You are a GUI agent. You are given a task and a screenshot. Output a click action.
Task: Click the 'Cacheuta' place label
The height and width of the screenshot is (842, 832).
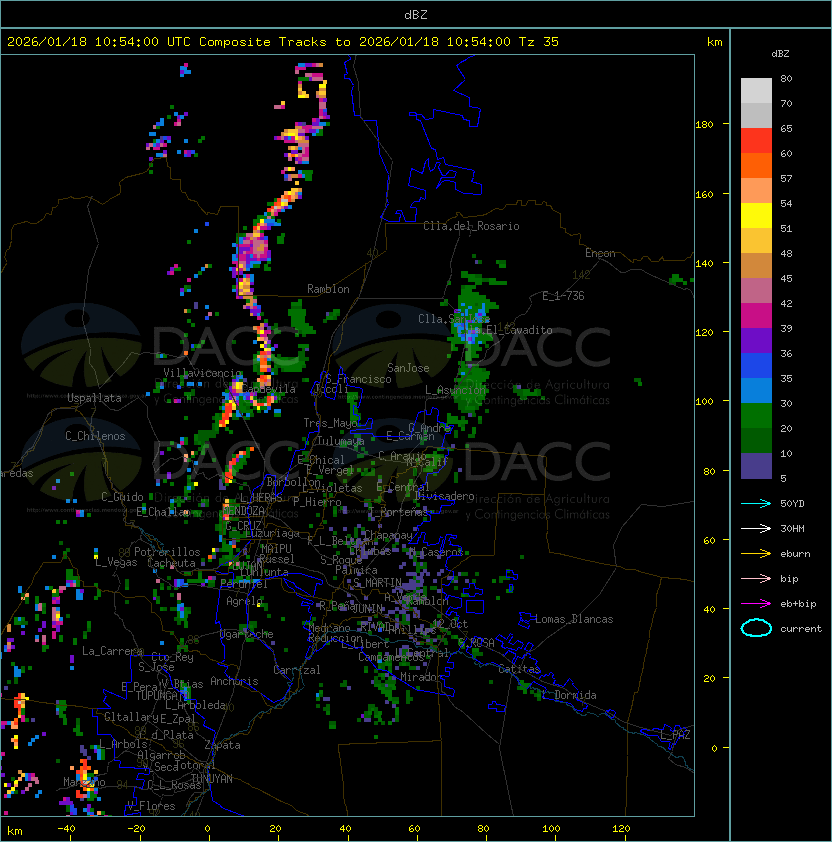click(x=171, y=563)
